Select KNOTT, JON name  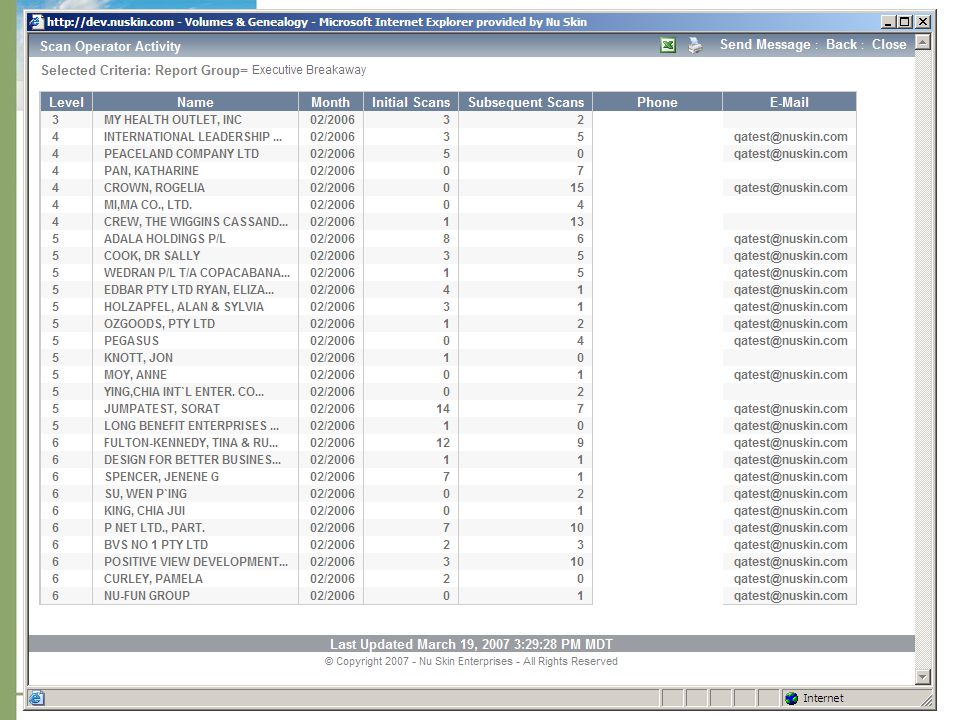pyautogui.click(x=138, y=358)
